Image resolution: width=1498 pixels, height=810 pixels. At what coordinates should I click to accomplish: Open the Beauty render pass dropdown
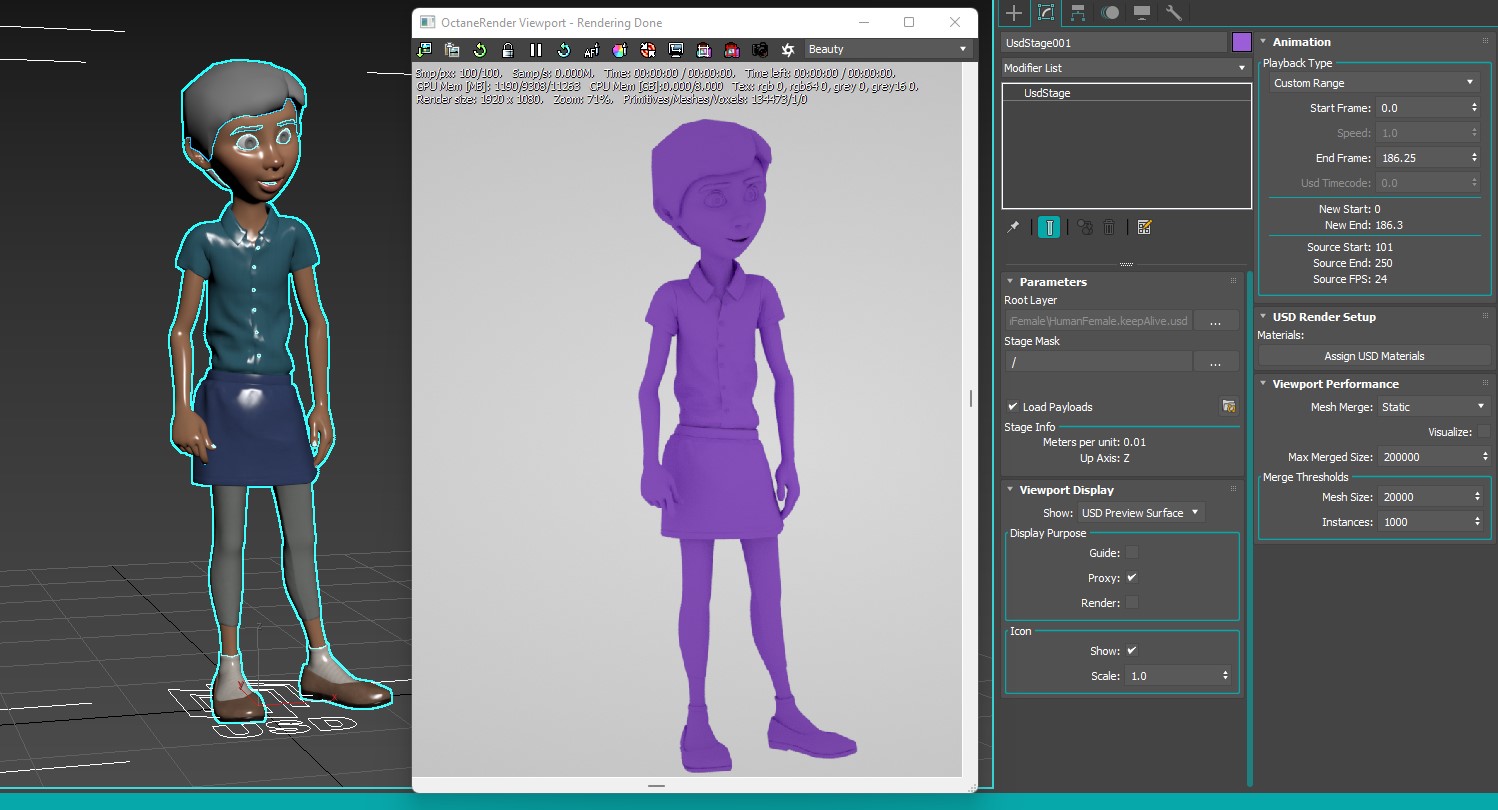point(888,50)
